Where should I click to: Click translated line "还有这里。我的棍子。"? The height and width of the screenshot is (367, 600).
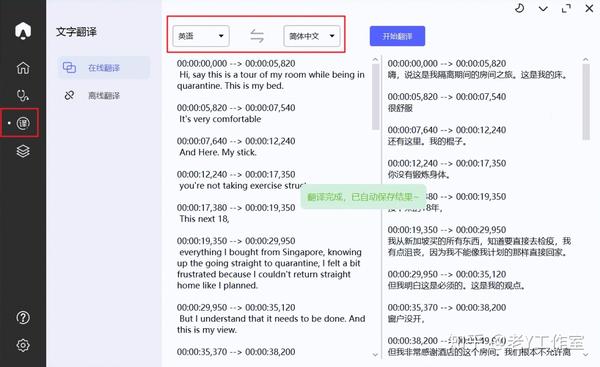(x=427, y=141)
